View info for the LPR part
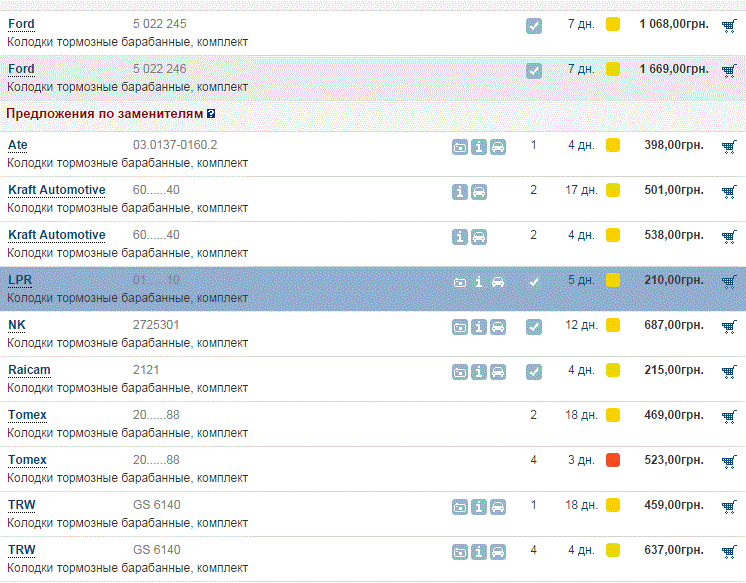Image resolution: width=746 pixels, height=583 pixels. pos(479,282)
